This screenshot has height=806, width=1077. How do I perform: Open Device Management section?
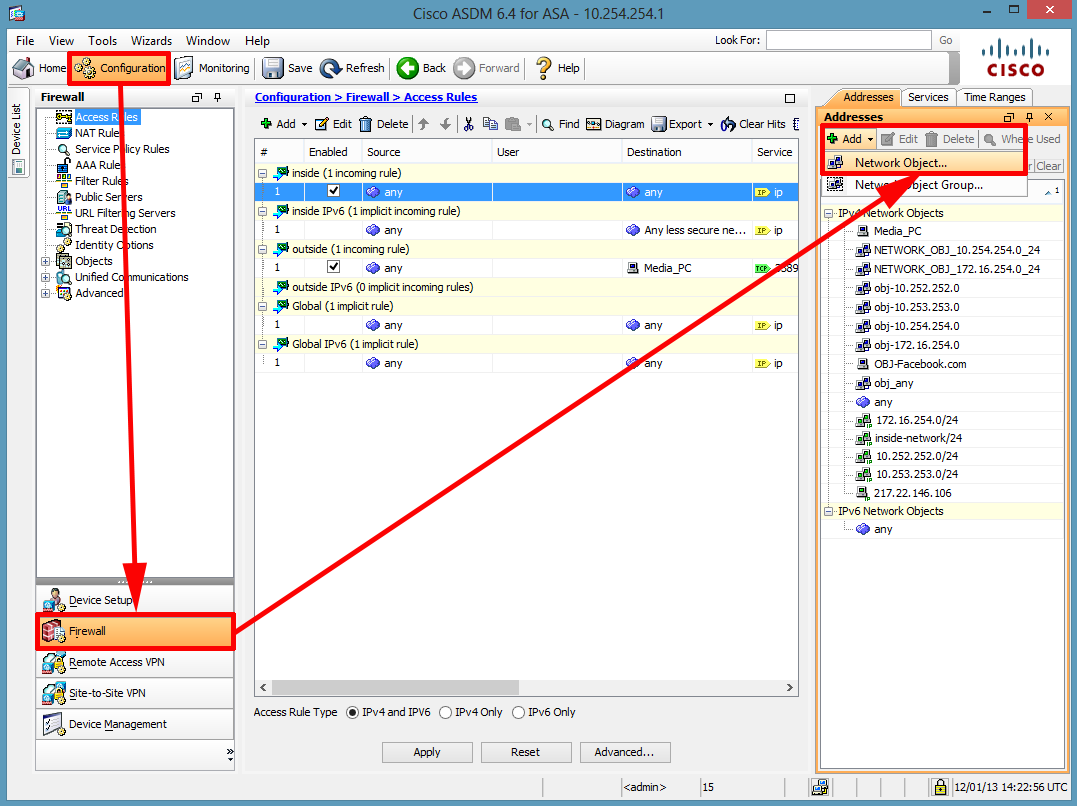point(135,724)
